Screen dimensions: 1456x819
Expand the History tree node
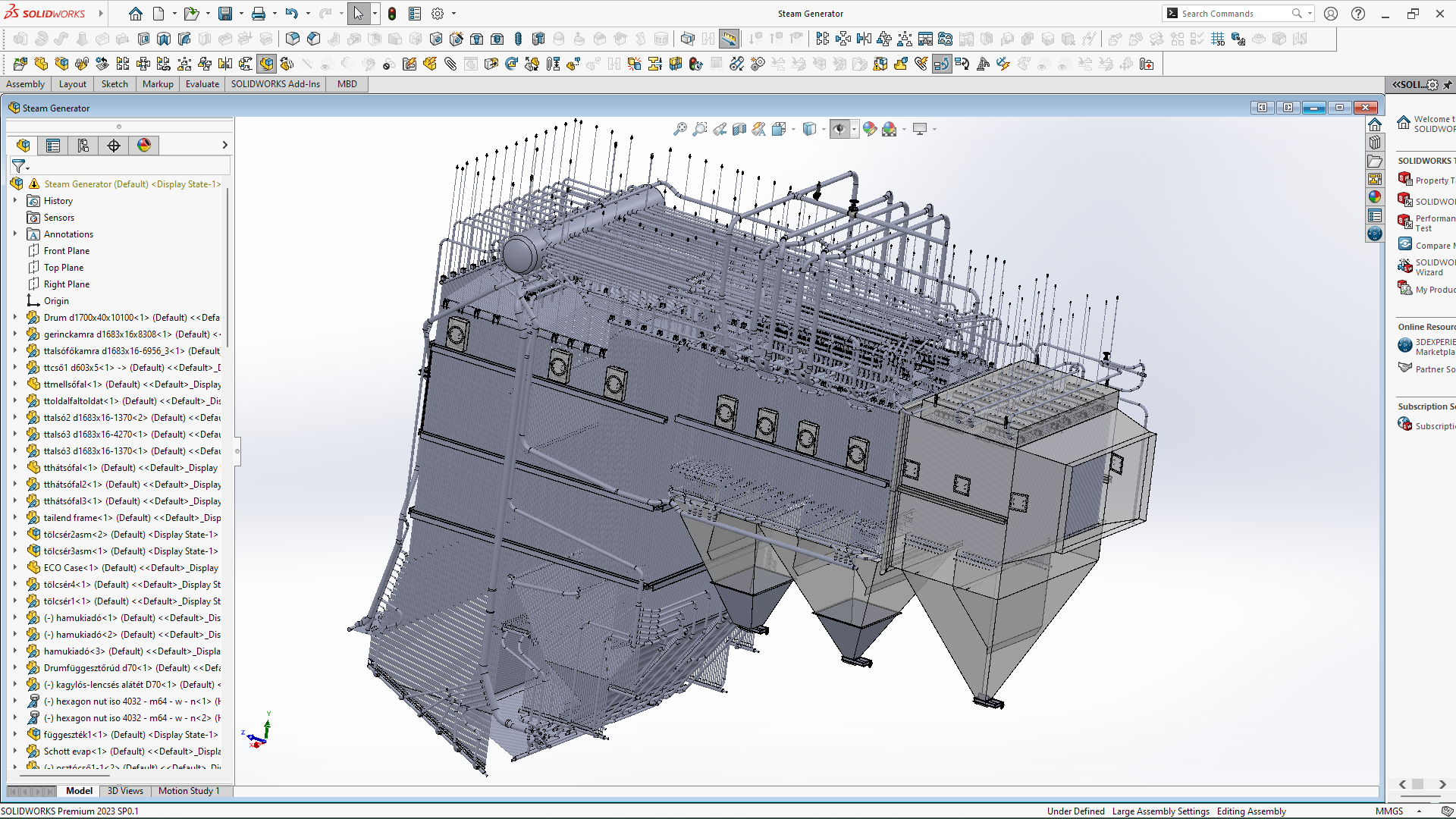tap(14, 201)
